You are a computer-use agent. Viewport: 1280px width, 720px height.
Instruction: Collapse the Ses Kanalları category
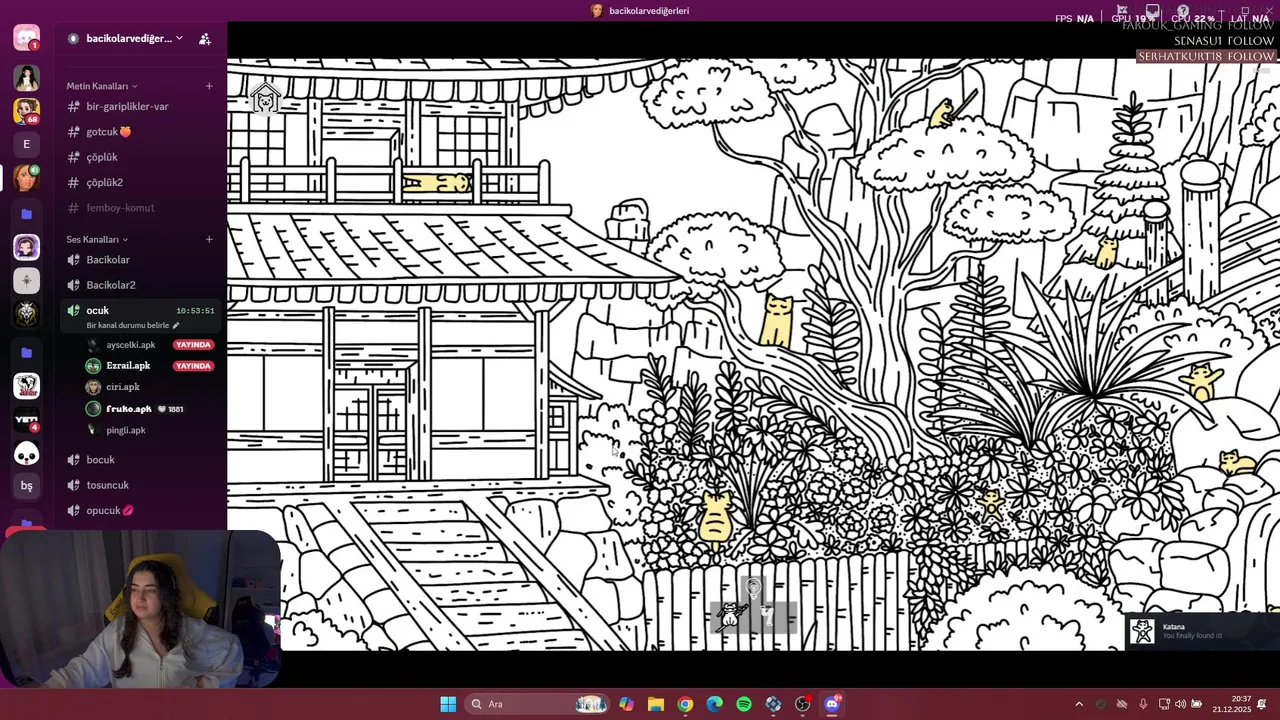(x=97, y=239)
